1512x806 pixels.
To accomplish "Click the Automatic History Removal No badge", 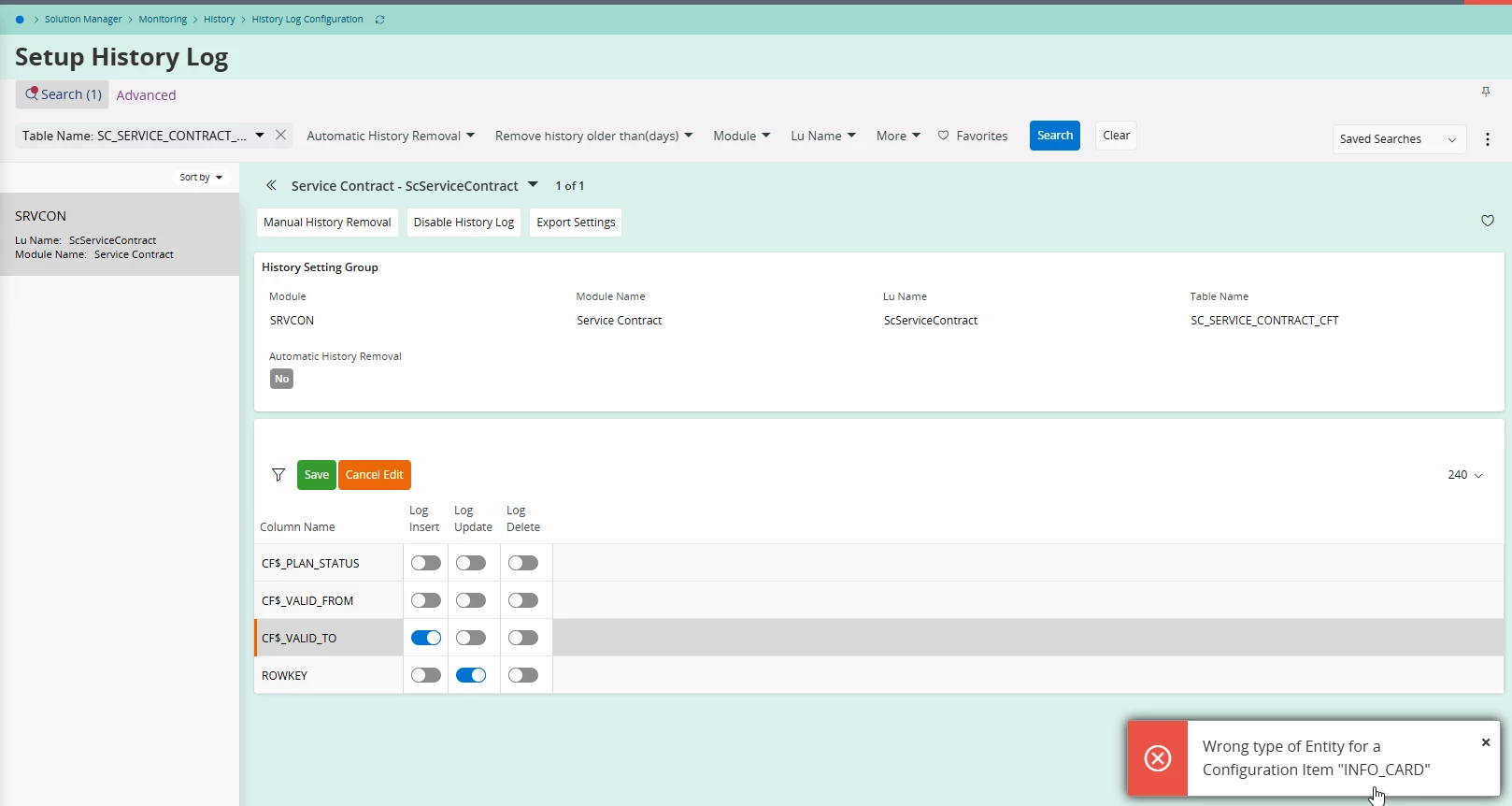I will (281, 379).
